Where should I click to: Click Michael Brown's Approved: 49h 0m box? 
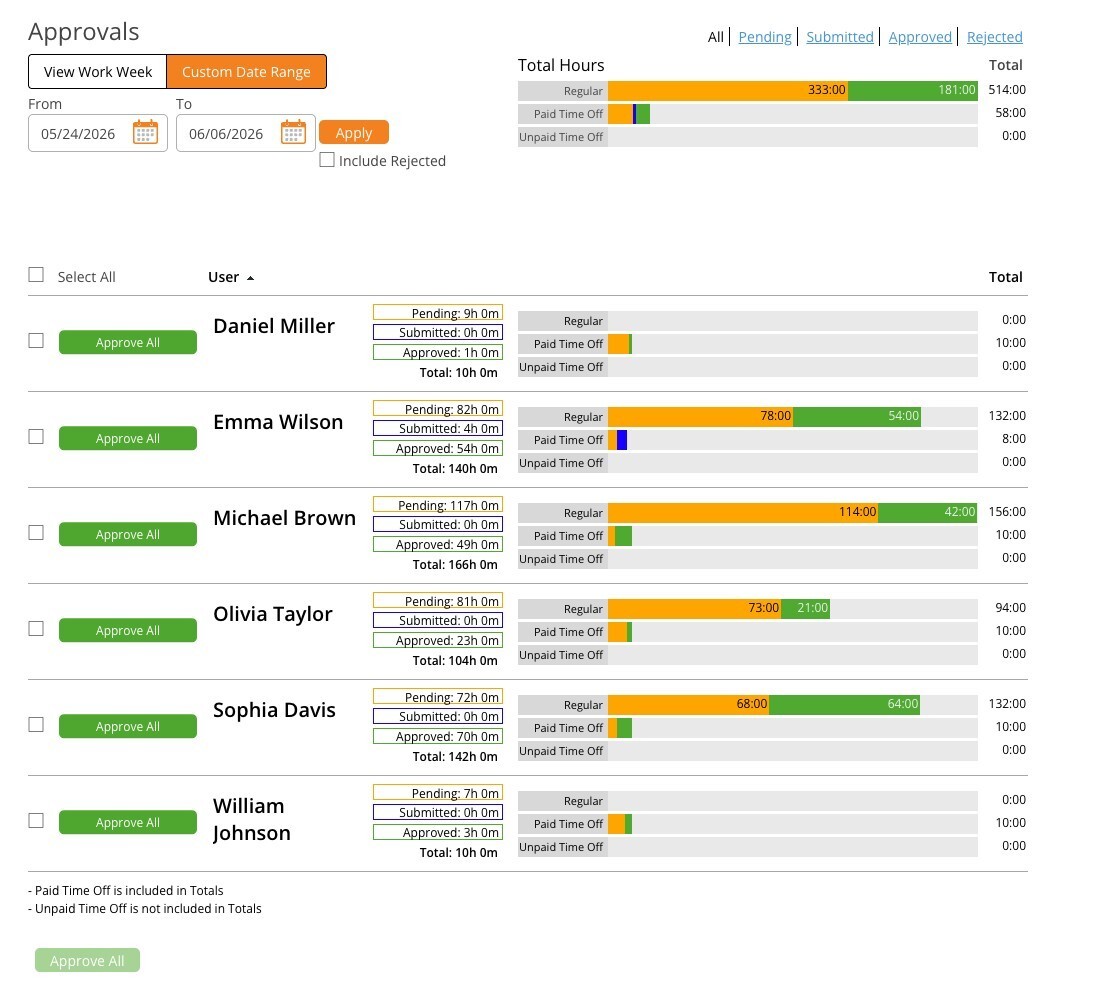[437, 544]
